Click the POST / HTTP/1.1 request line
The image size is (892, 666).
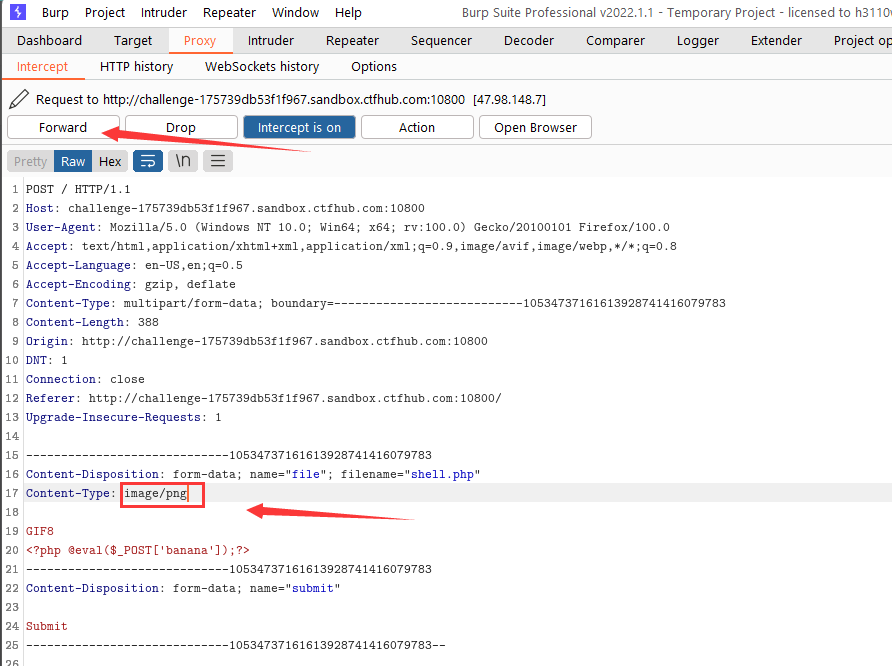tap(78, 189)
